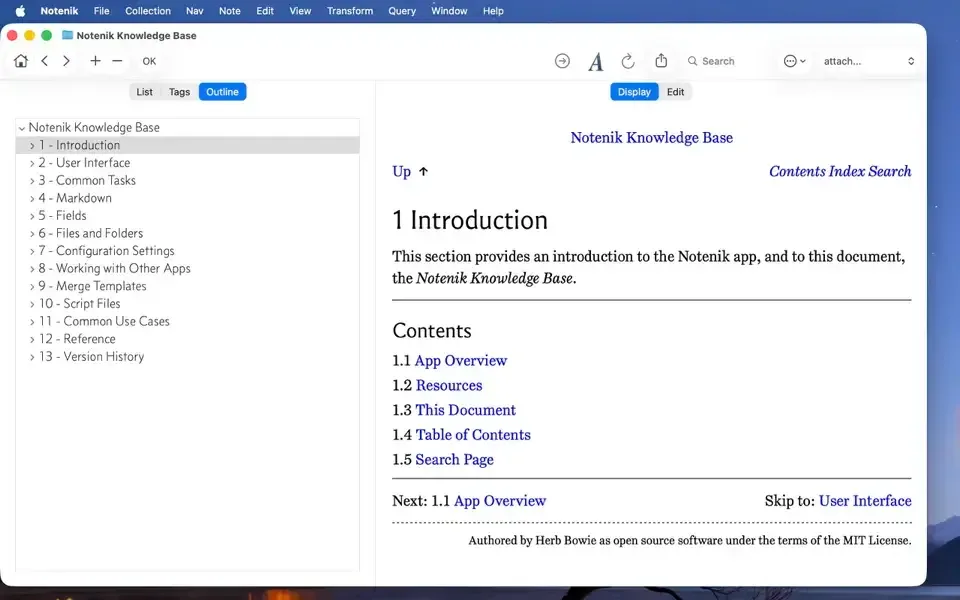Go forward with the right chevron
960x600 pixels.
[66, 61]
